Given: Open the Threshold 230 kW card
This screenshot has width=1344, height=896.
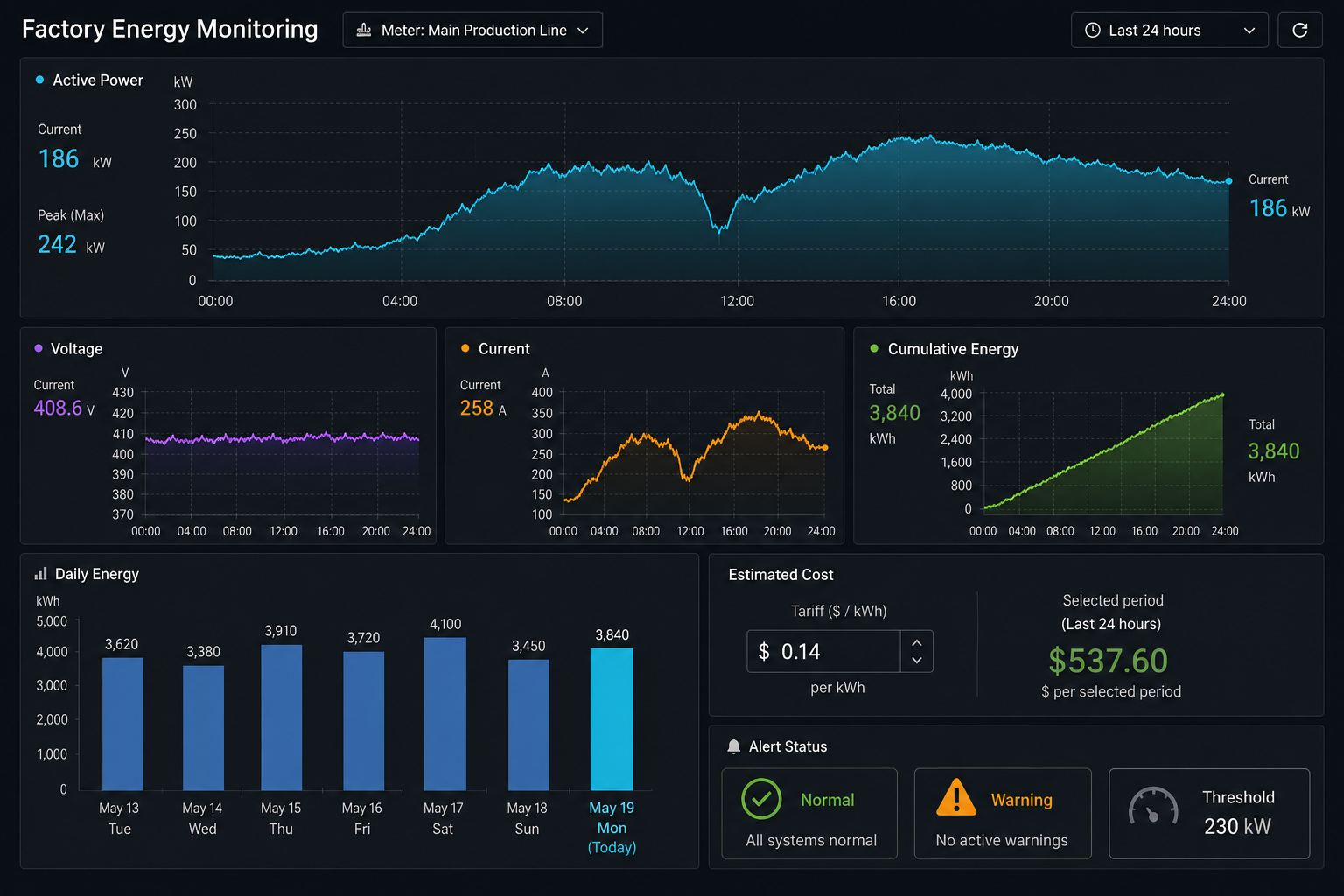Looking at the screenshot, I should (x=1209, y=814).
